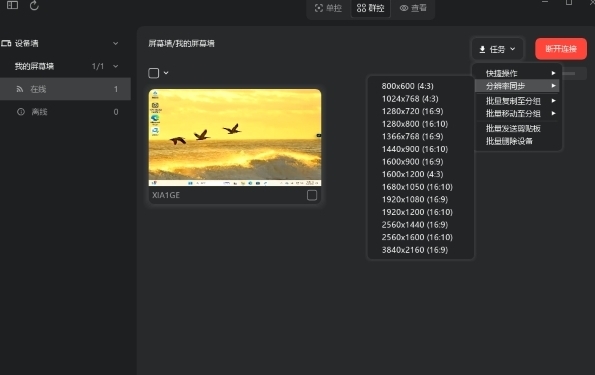Image resolution: width=595 pixels, height=375 pixels.
Task: Collapse the 设备墙 section chevron
Action: click(x=115, y=43)
